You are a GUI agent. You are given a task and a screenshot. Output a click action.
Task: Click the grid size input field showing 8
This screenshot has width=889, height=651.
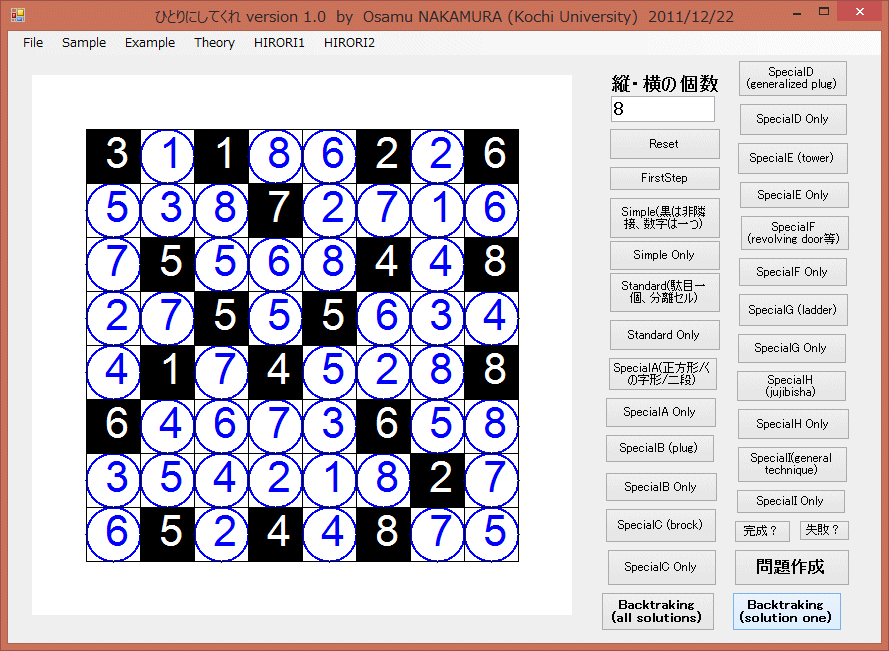coord(663,109)
